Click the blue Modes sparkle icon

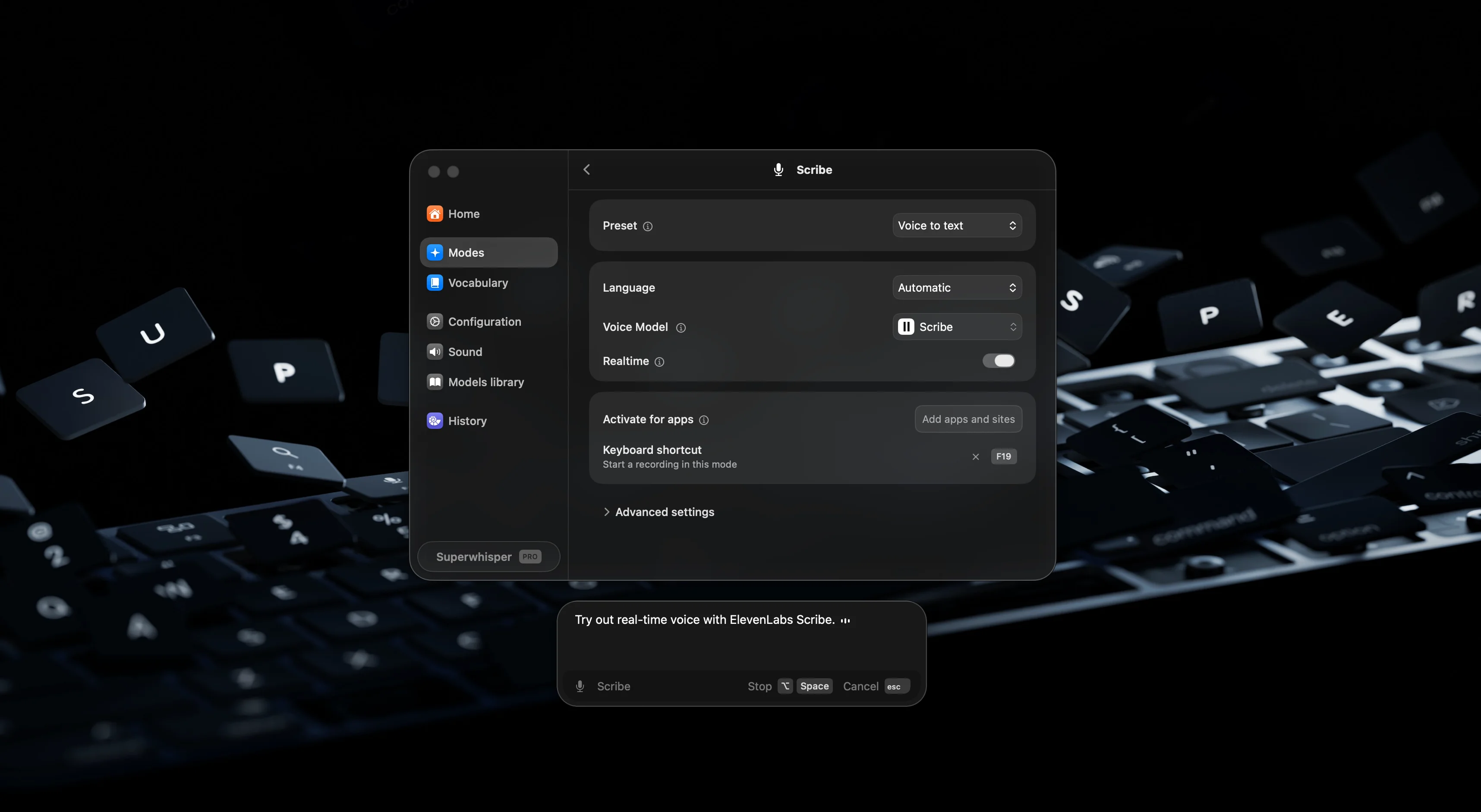tap(435, 252)
